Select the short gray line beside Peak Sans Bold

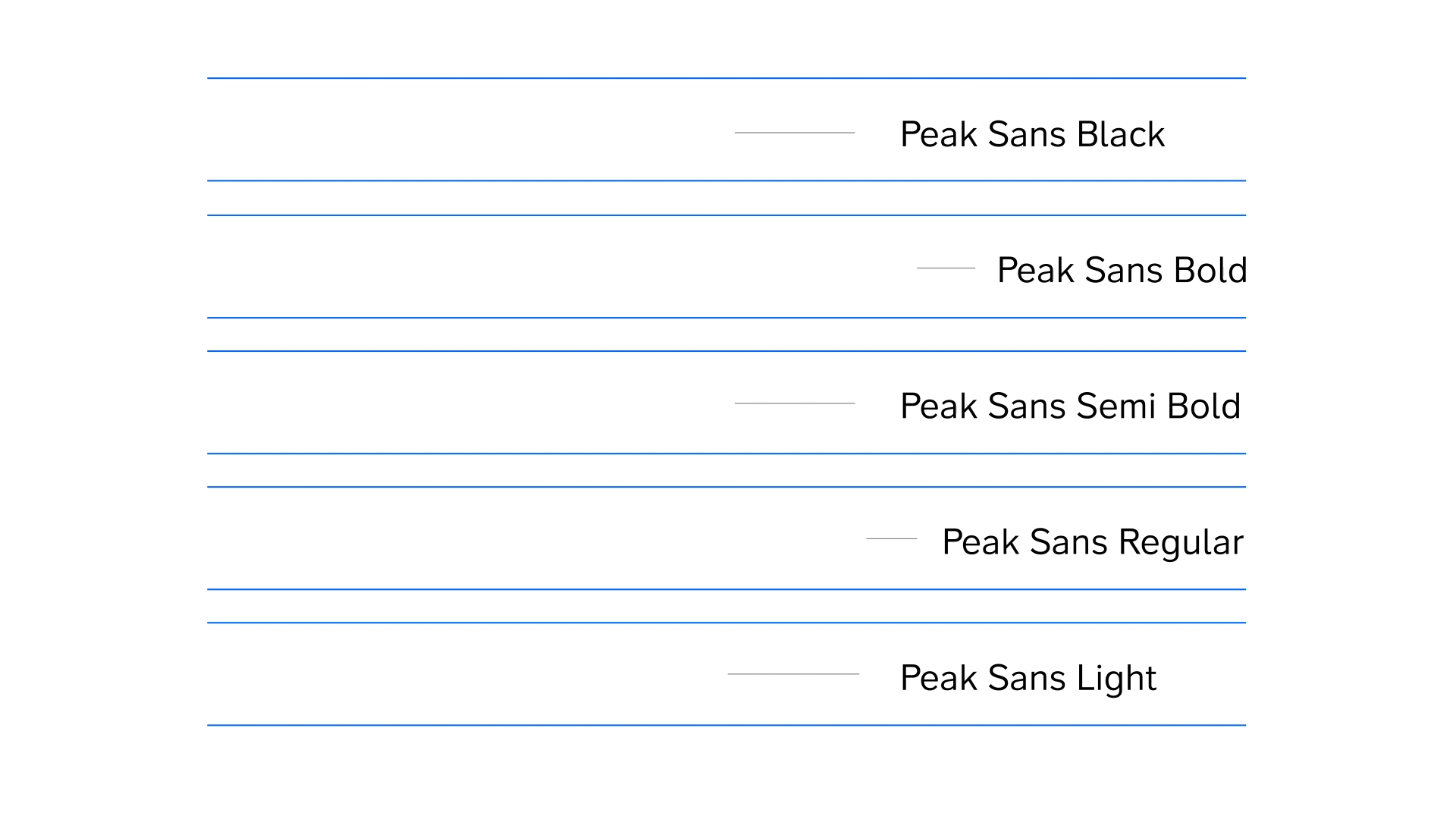pyautogui.click(x=946, y=268)
